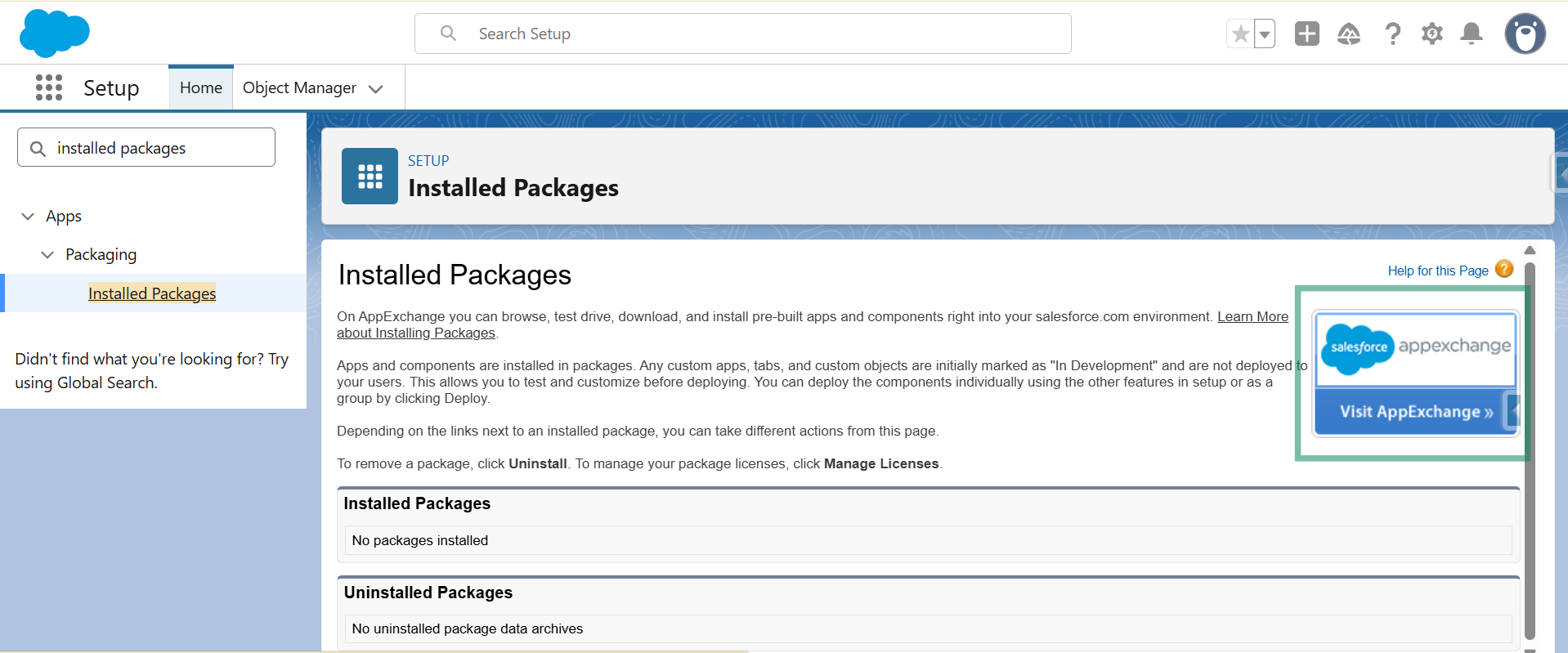Click the page's vertical scrollbar
This screenshot has height=653, width=1568.
click(1530, 449)
